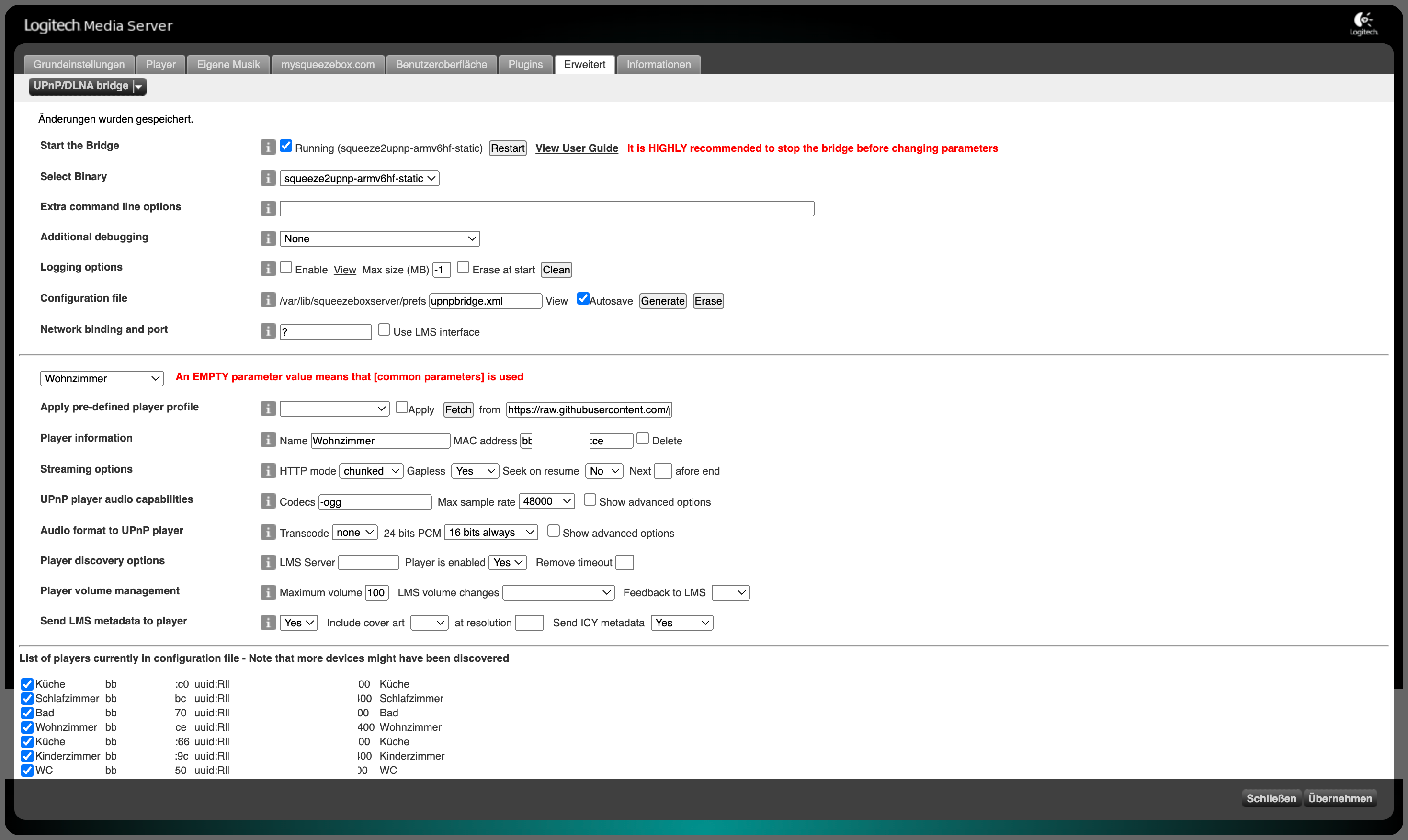Open the Transcode dropdown

[x=355, y=533]
